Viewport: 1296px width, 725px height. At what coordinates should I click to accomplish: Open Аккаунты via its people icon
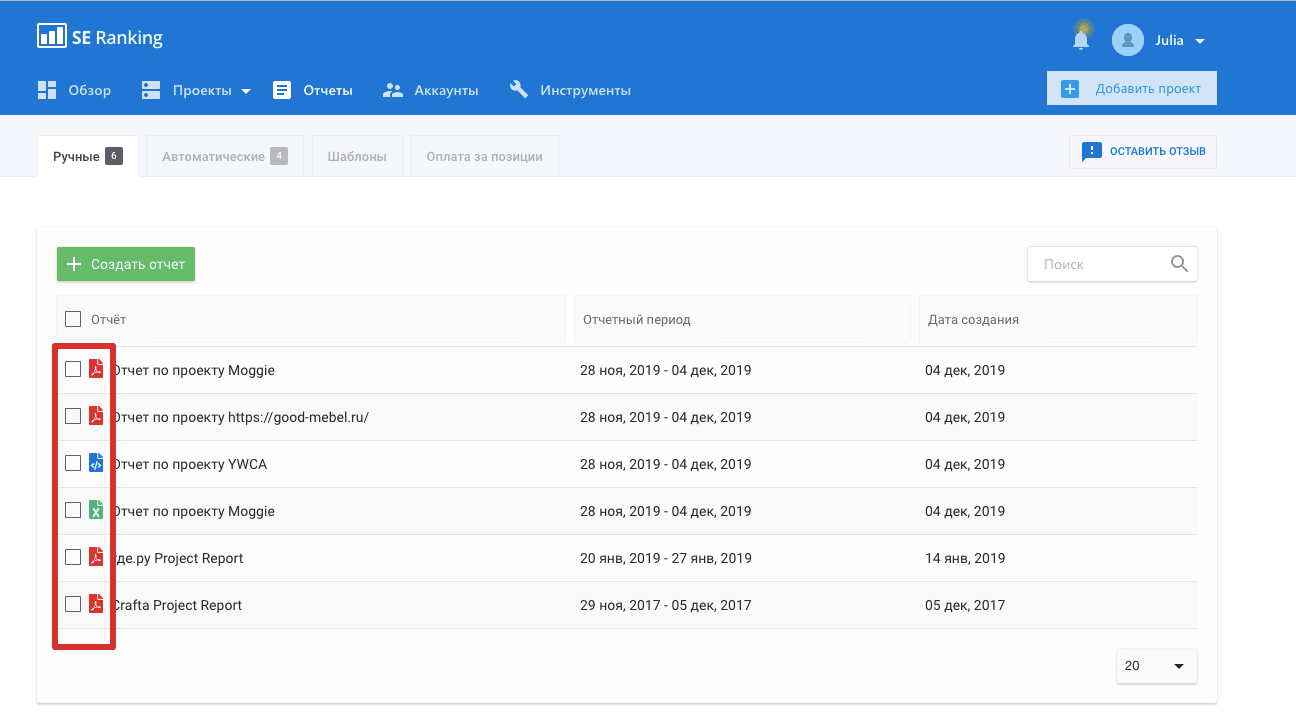[x=393, y=90]
